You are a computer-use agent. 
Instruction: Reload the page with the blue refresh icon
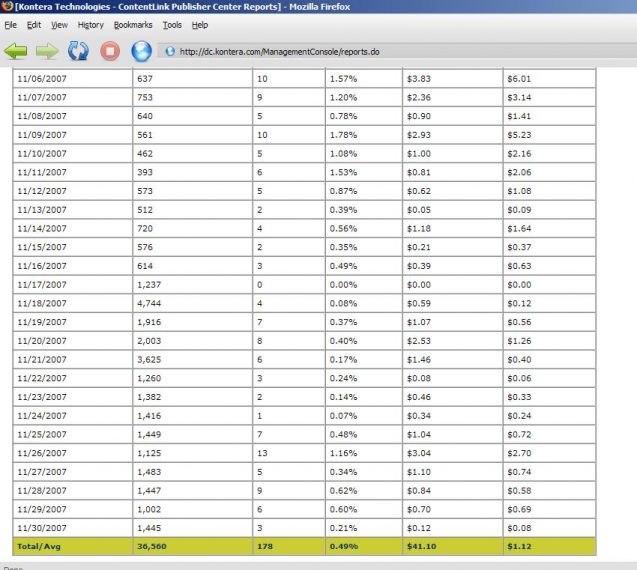tap(78, 51)
